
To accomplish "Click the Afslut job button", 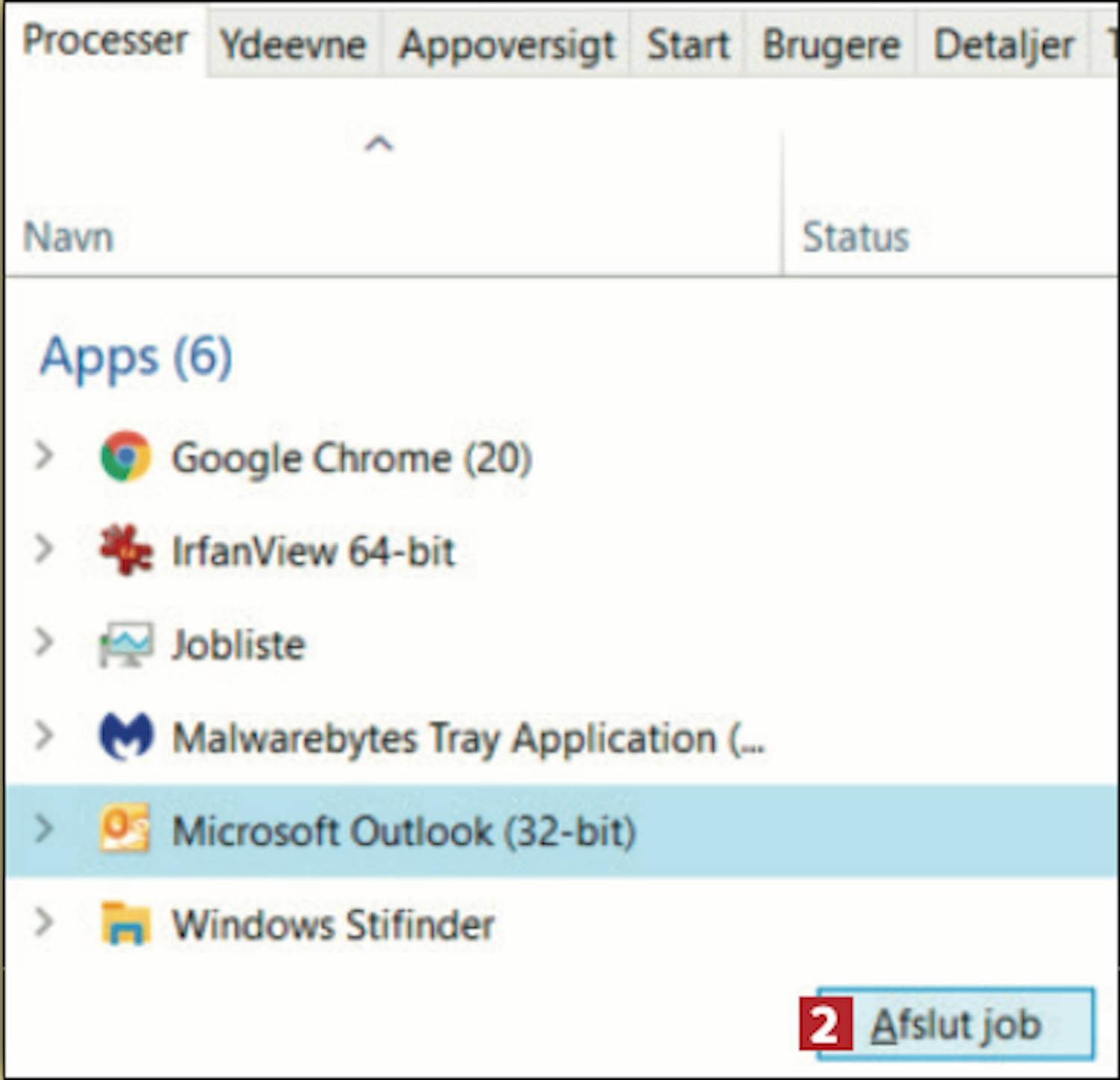I will pos(956,1024).
